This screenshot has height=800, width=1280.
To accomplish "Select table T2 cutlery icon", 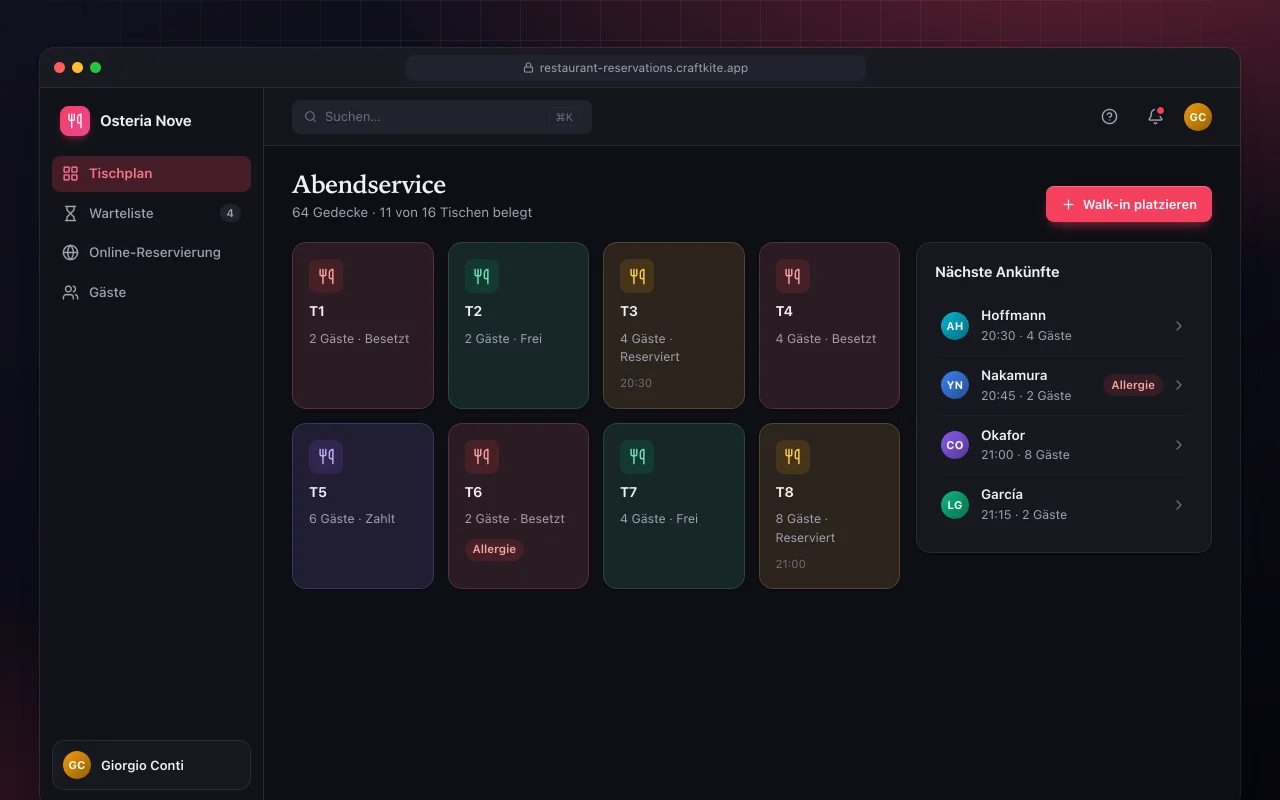I will coord(482,276).
